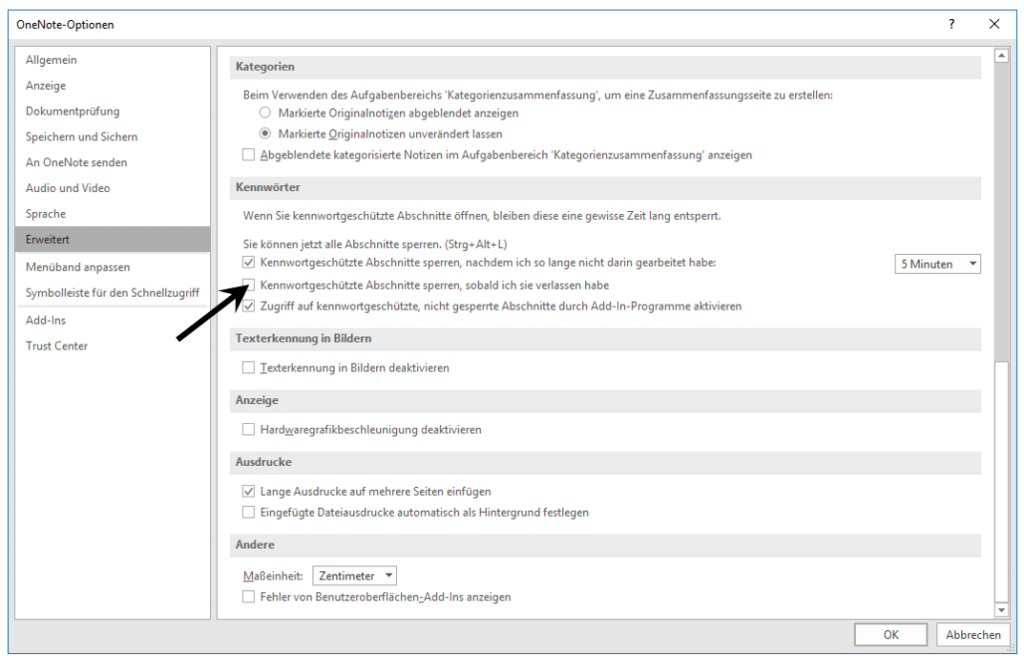Enable 'Texterkennung in Bildern deaktivieren' checkbox

[x=249, y=368]
